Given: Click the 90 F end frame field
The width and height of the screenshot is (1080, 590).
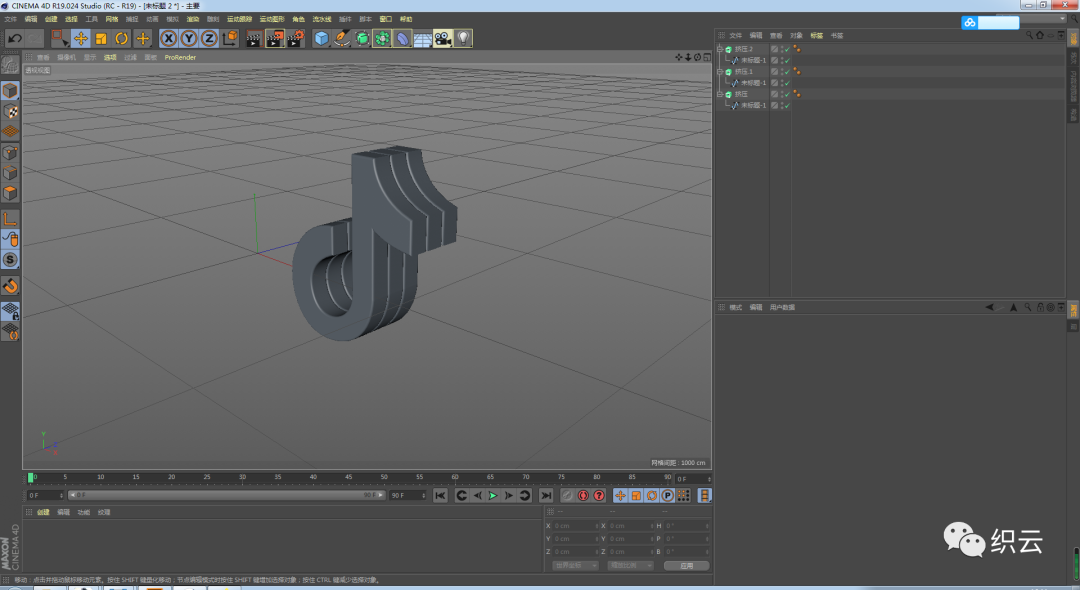Looking at the screenshot, I should click(408, 496).
